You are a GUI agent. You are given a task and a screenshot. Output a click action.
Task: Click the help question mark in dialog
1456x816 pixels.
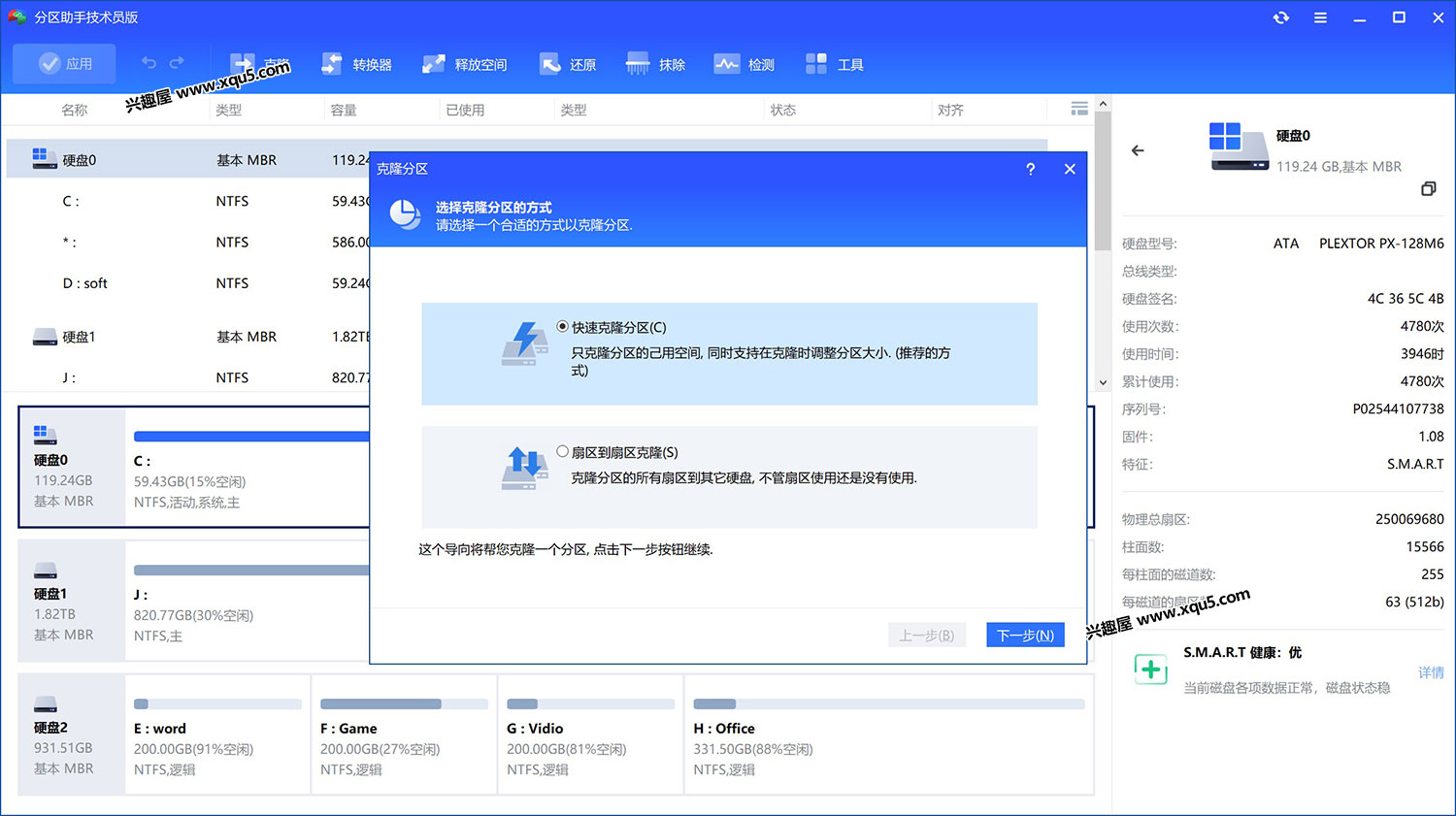click(x=1030, y=169)
